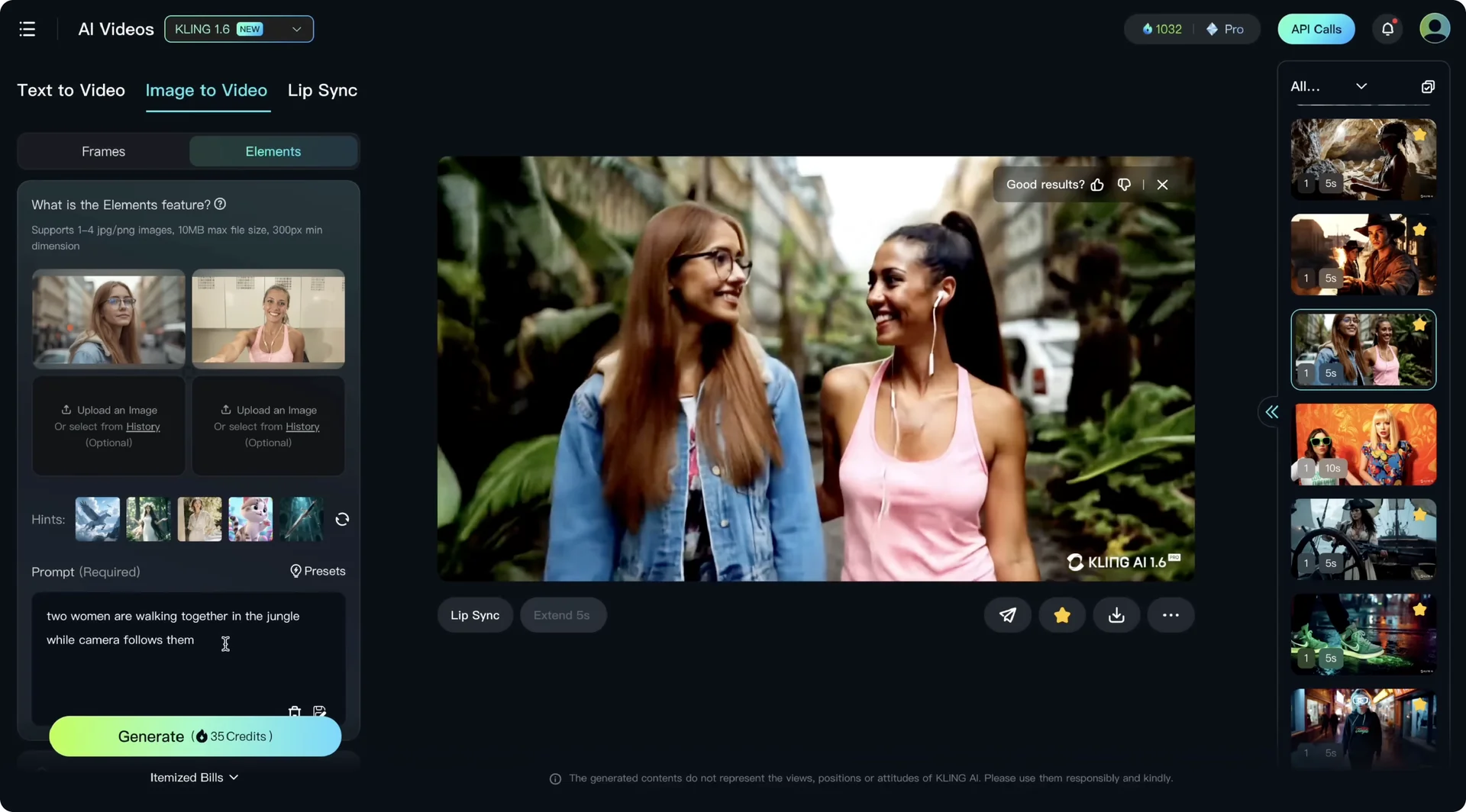This screenshot has height=812, width=1466.
Task: Switch to the Frames mode toggle
Action: tap(103, 151)
